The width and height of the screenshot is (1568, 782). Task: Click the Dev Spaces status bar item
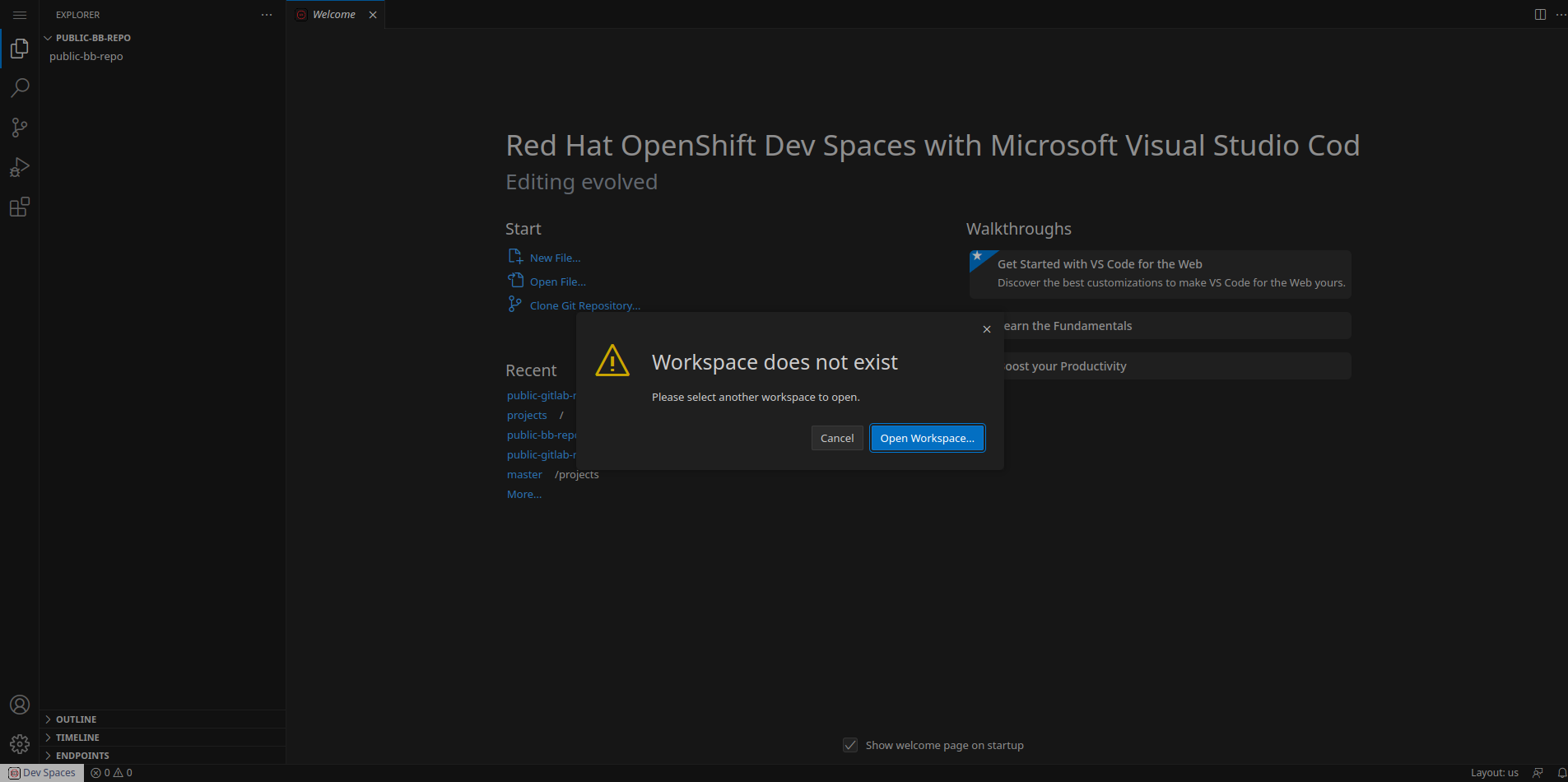pyautogui.click(x=43, y=773)
